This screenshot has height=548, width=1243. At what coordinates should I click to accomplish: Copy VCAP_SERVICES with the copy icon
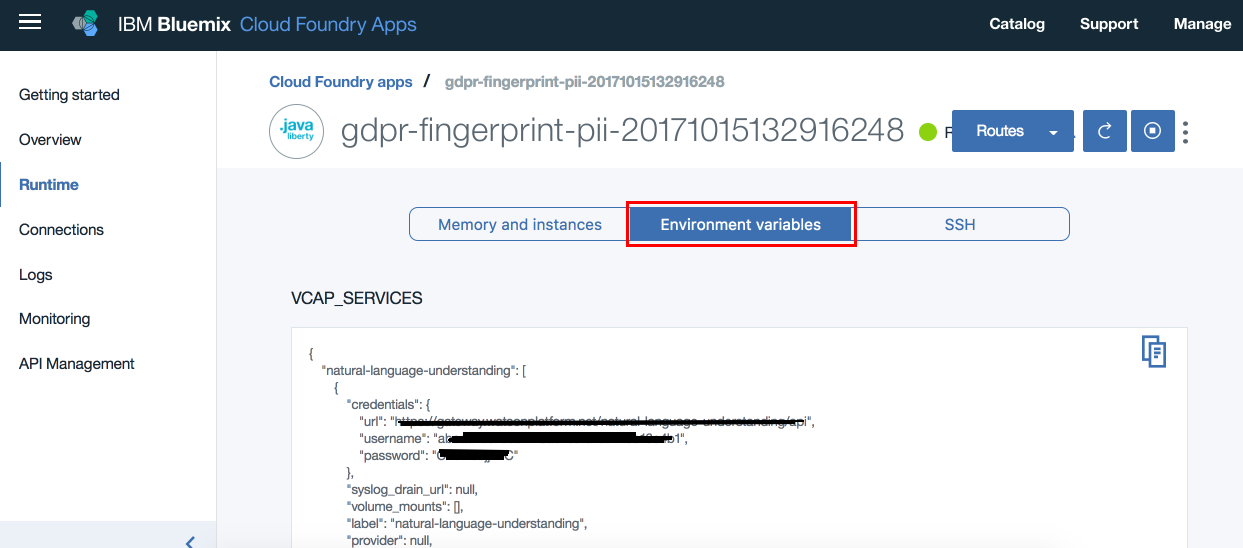[1154, 351]
